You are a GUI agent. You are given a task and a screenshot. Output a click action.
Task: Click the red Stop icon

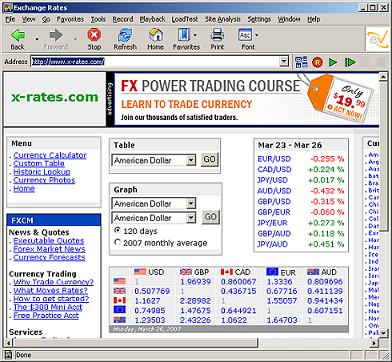(x=94, y=35)
